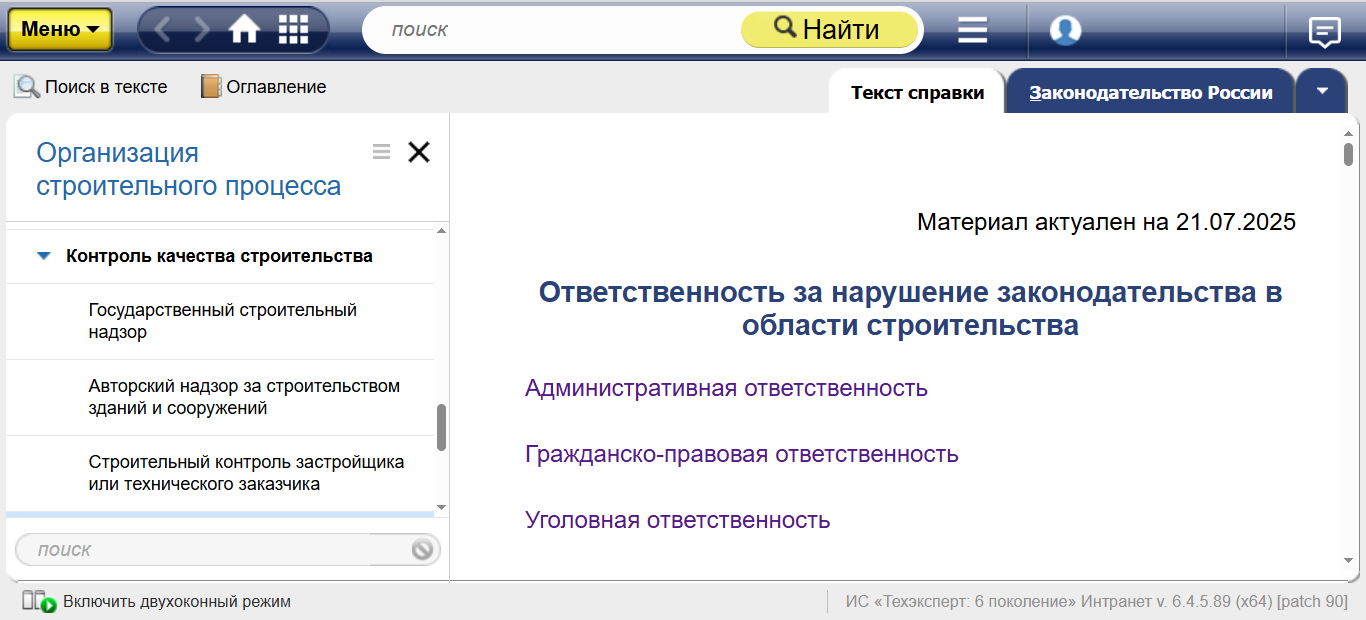Click the Материал актуален на 21.07.2025 text
1366x620 pixels.
pos(1106,222)
